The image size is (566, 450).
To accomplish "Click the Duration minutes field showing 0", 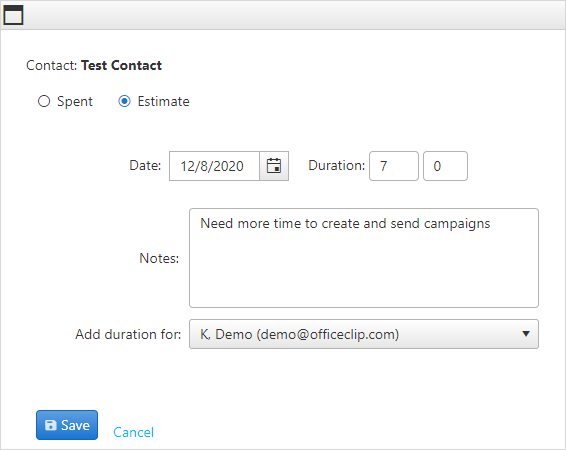I will pos(445,166).
